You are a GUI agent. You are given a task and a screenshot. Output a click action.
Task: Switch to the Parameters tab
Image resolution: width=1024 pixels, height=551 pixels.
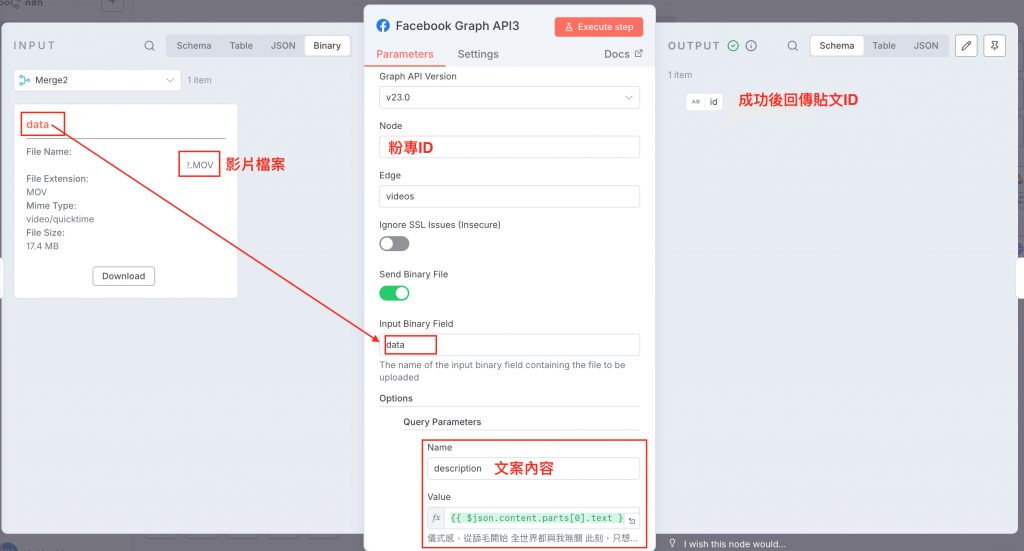pyautogui.click(x=405, y=54)
